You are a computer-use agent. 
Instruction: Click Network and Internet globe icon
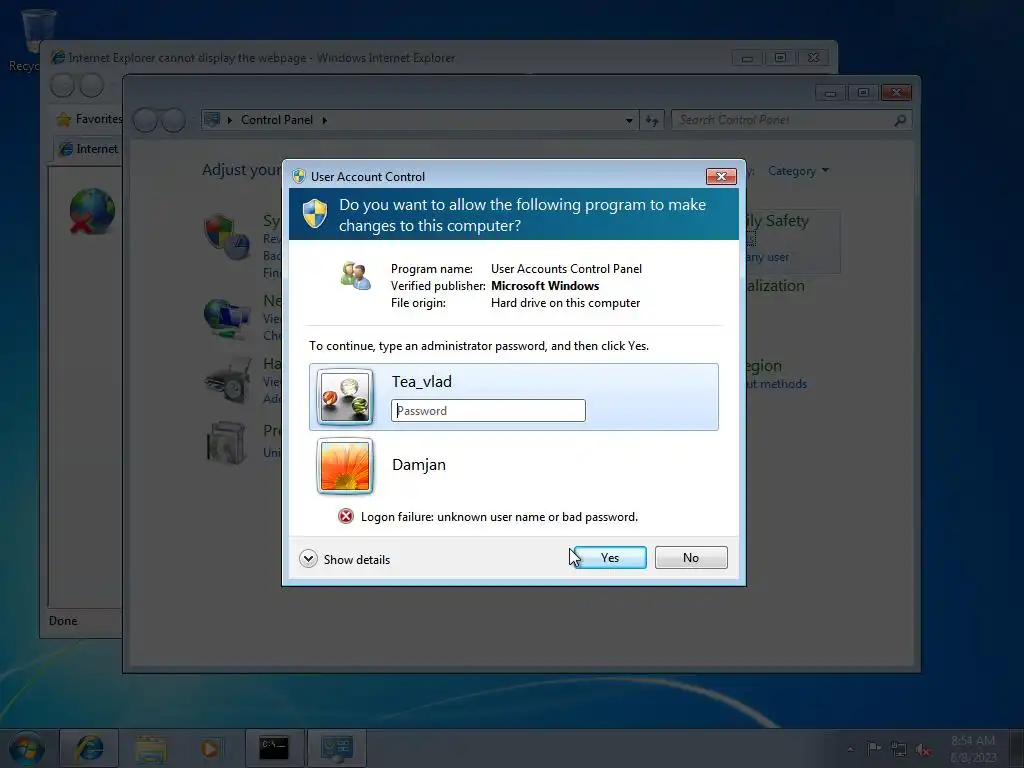click(226, 318)
